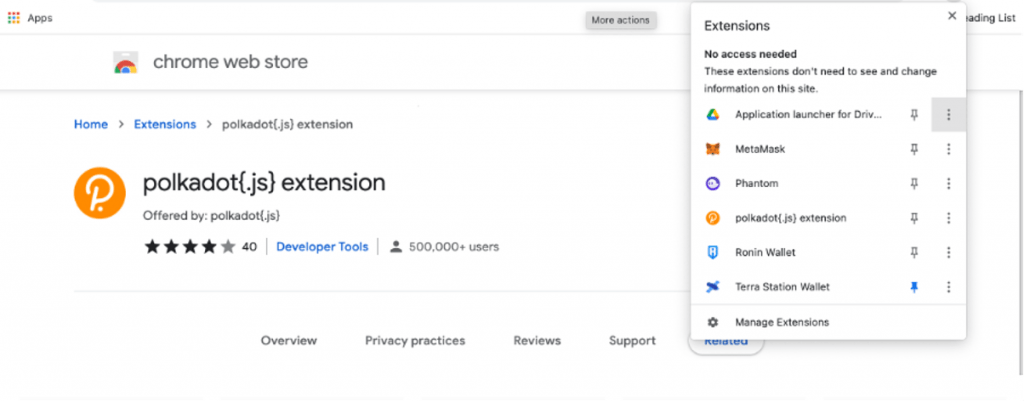Unpin Terra Station Wallet from toolbar

pyautogui.click(x=913, y=287)
